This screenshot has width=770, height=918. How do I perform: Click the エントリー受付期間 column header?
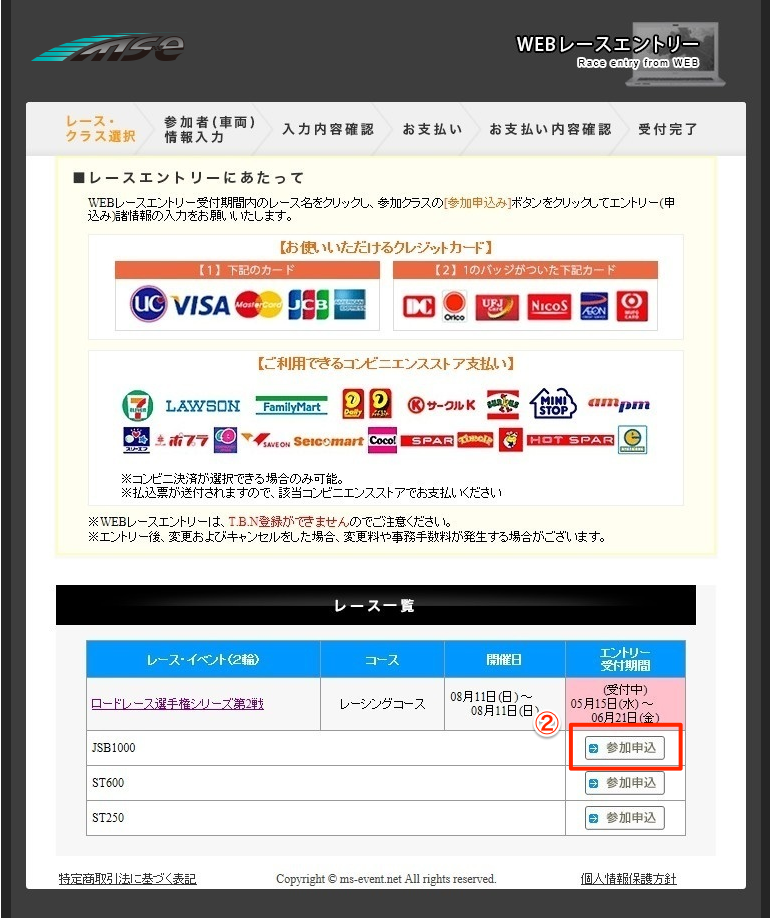pyautogui.click(x=625, y=659)
